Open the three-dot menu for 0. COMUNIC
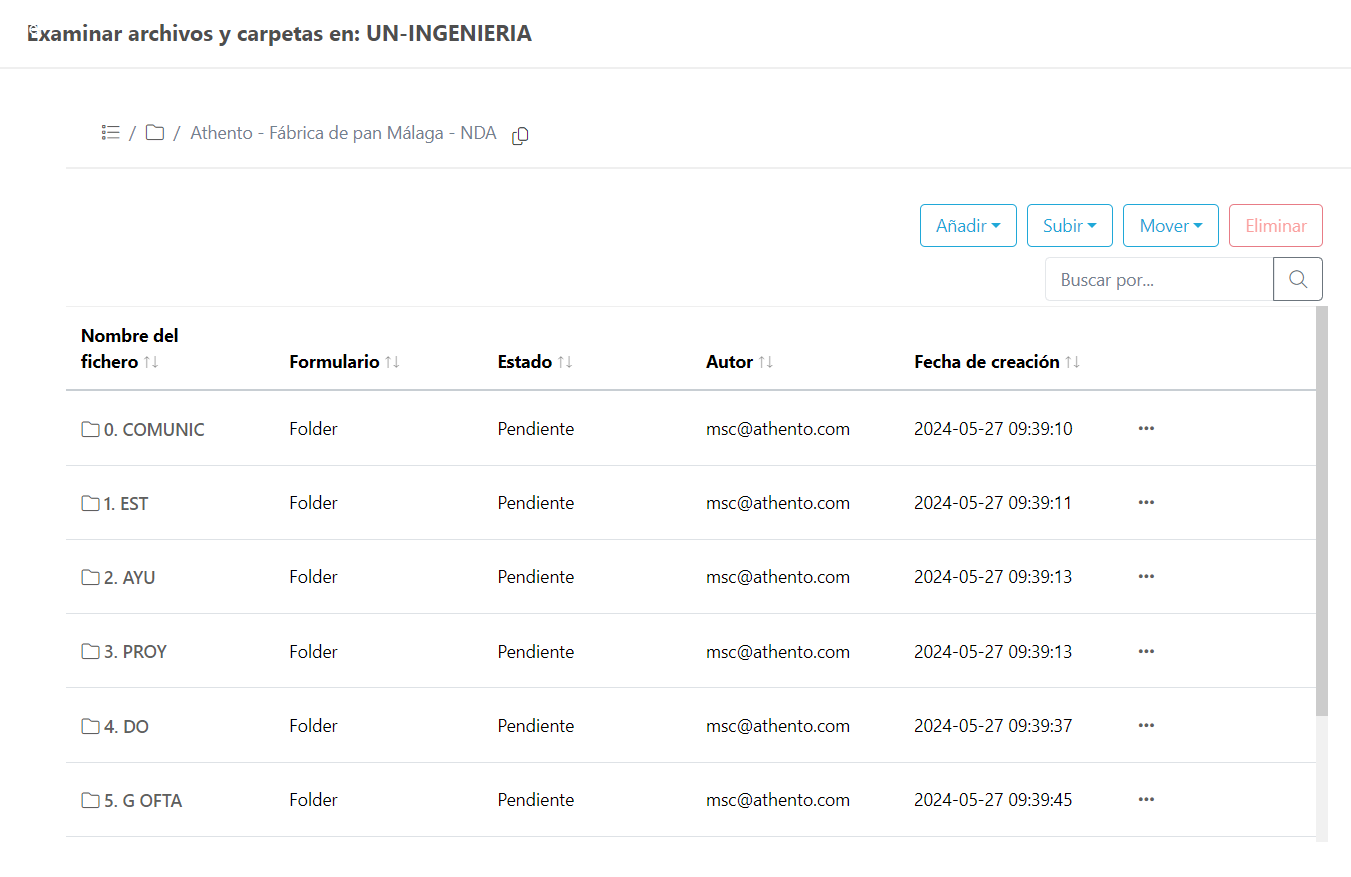Image resolution: width=1351 pixels, height=877 pixels. [x=1146, y=429]
